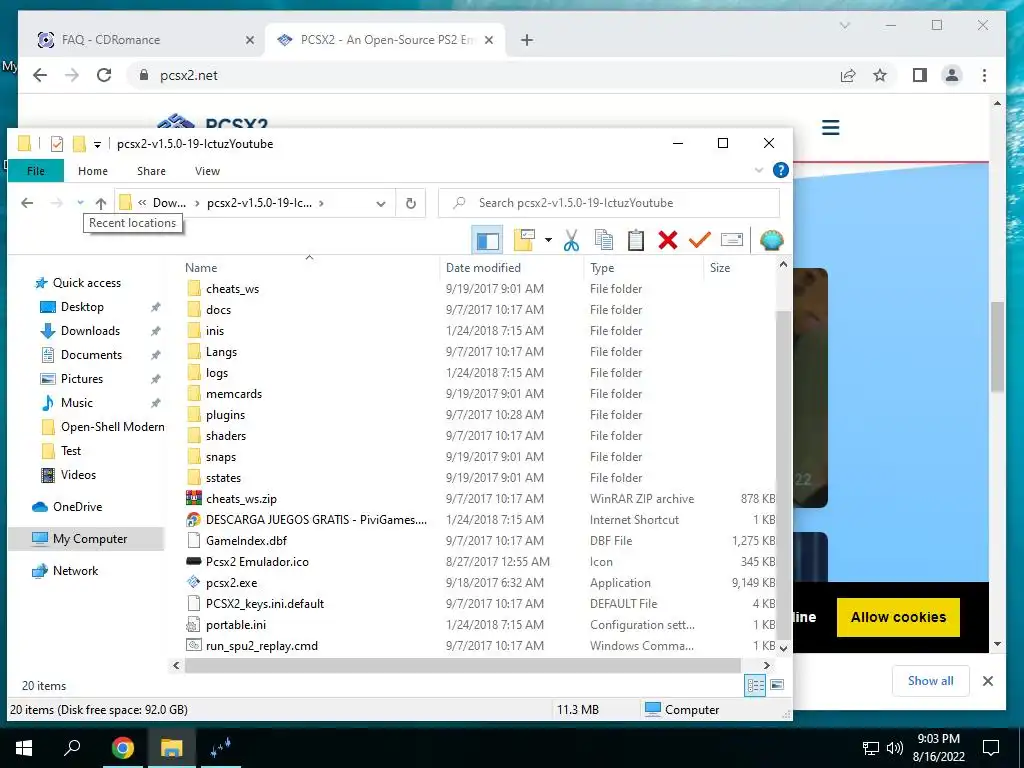Click the search box for pcsx2-v1.5.0-19-IctuzYoutube
The width and height of the screenshot is (1024, 768).
(609, 203)
